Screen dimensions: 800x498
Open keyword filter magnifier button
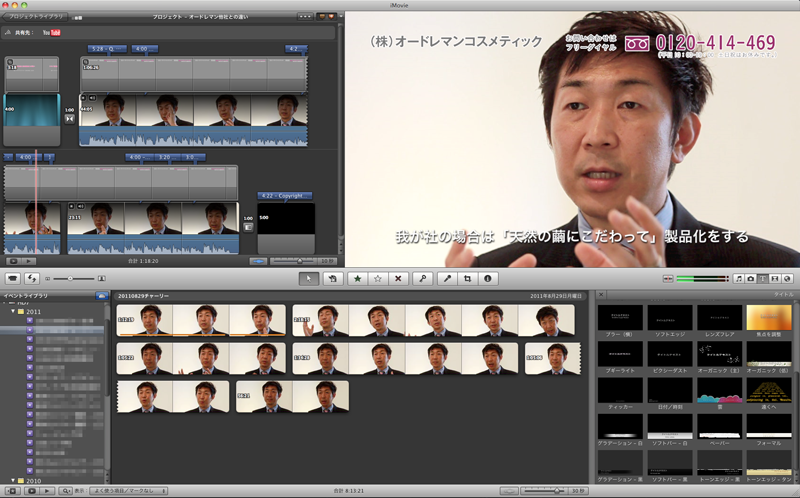coord(65,491)
